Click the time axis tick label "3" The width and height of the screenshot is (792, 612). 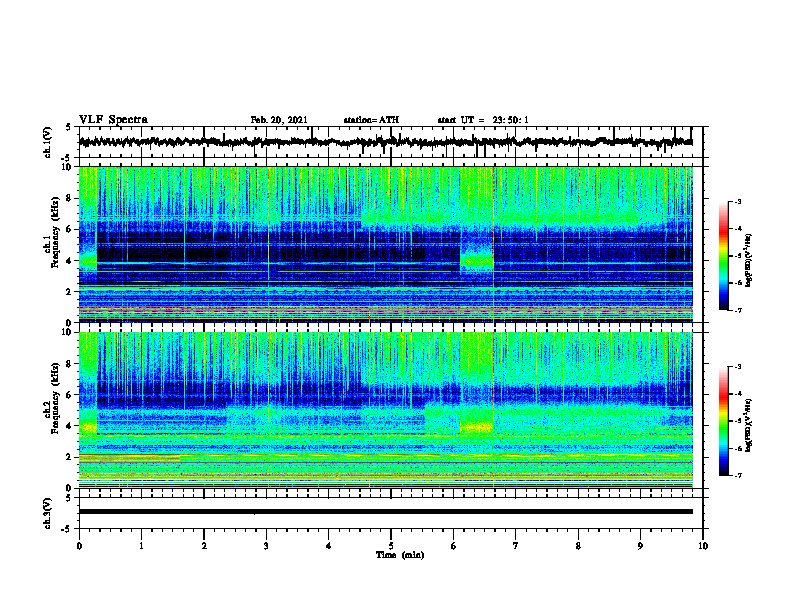[x=266, y=546]
